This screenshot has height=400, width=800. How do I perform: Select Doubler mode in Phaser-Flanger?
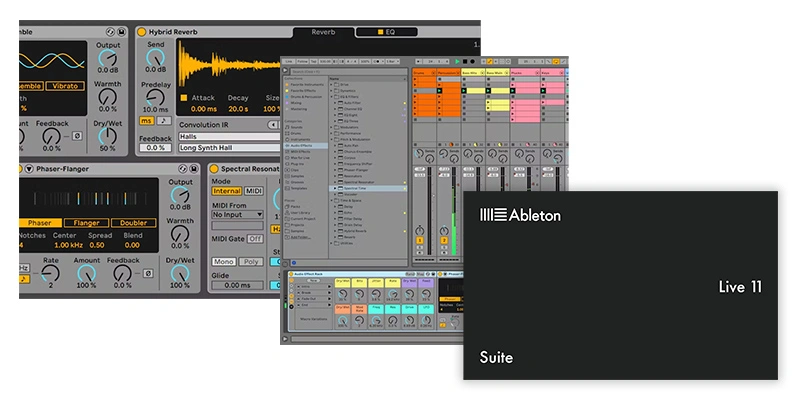click(x=133, y=223)
